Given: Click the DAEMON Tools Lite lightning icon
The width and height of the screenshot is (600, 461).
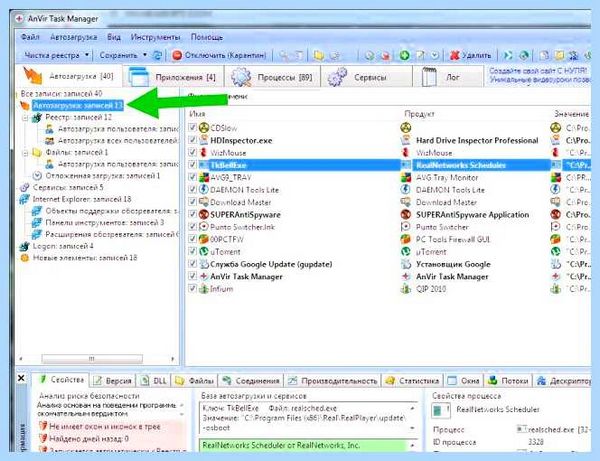Looking at the screenshot, I should [204, 189].
